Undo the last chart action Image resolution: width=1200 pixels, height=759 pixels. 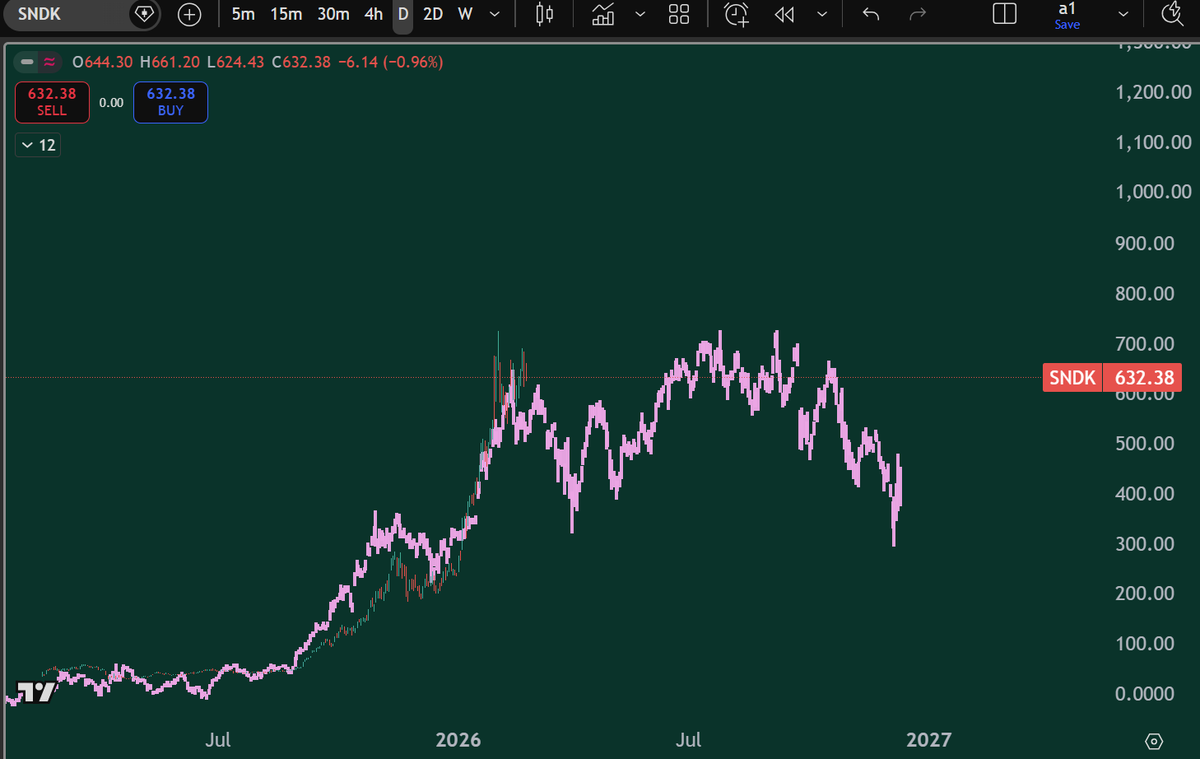pyautogui.click(x=871, y=14)
